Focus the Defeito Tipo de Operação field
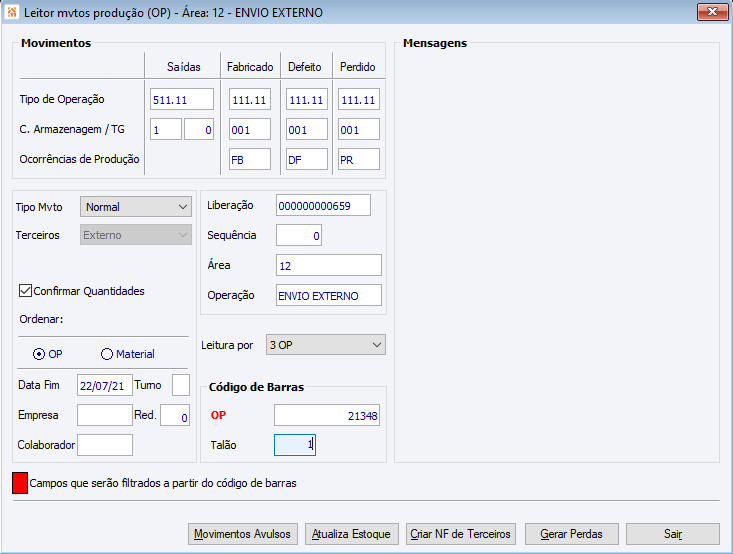Image resolution: width=733 pixels, height=554 pixels. (307, 100)
